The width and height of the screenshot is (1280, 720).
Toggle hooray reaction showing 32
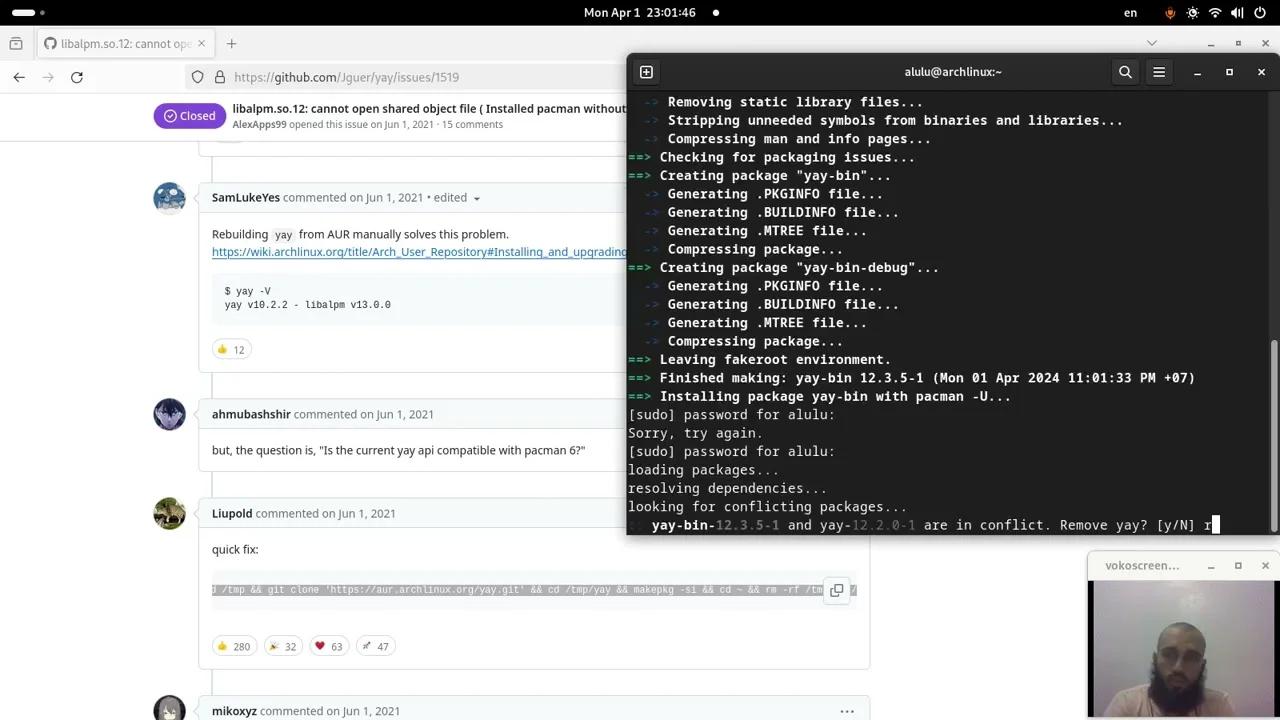[x=283, y=646]
